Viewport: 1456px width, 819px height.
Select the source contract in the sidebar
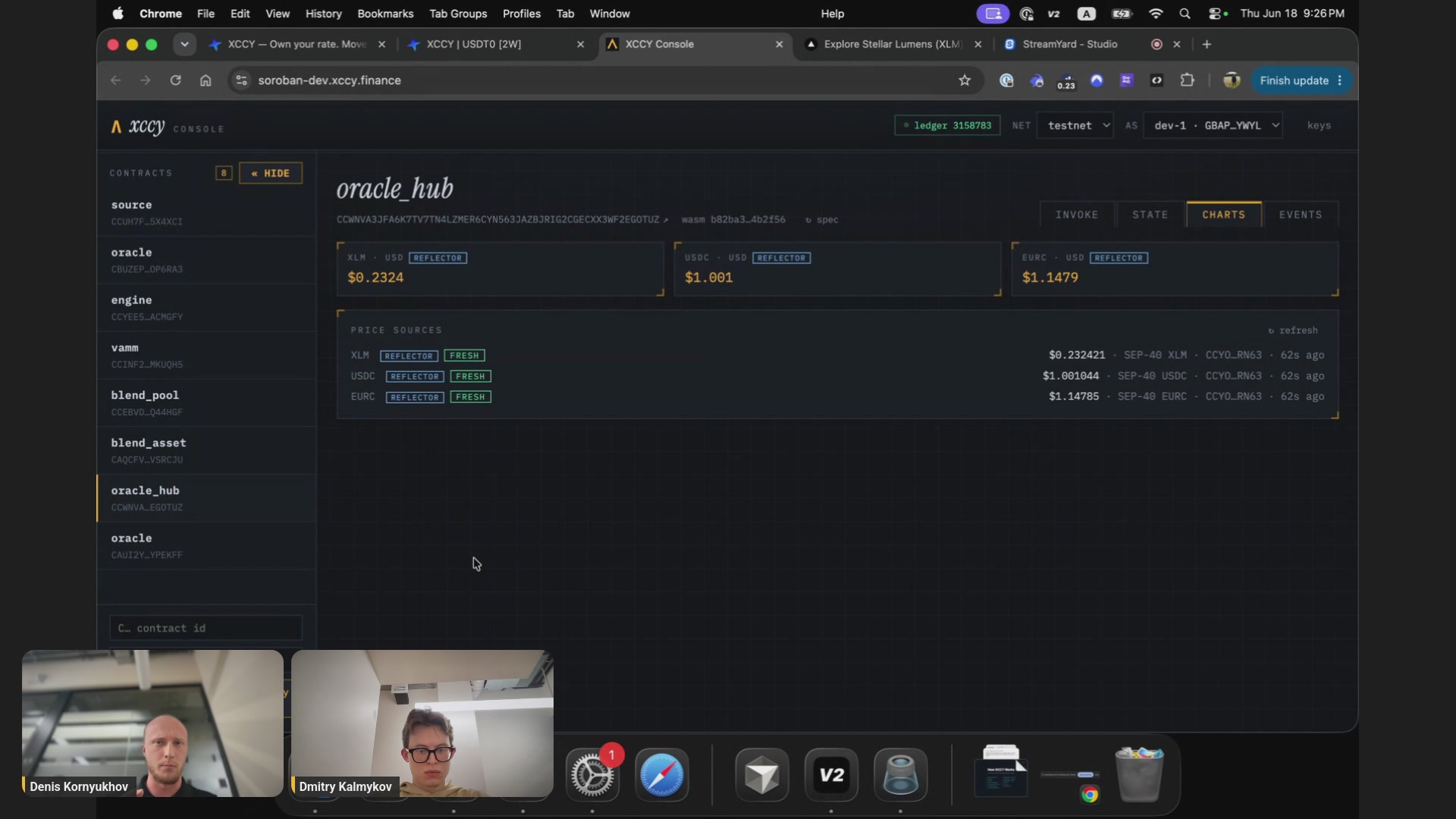(206, 212)
